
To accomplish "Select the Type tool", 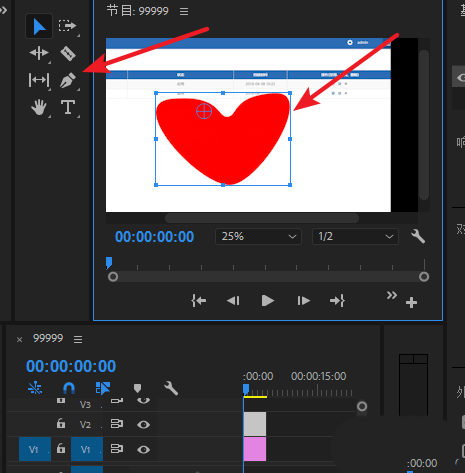I will pos(68,107).
